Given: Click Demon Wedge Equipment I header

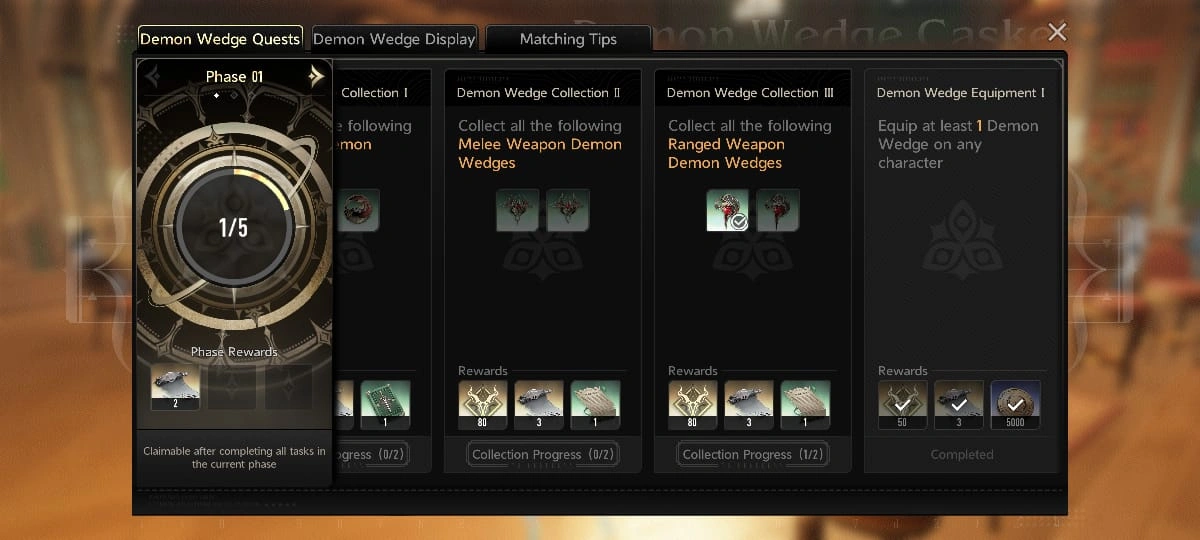Looking at the screenshot, I should pos(961,93).
